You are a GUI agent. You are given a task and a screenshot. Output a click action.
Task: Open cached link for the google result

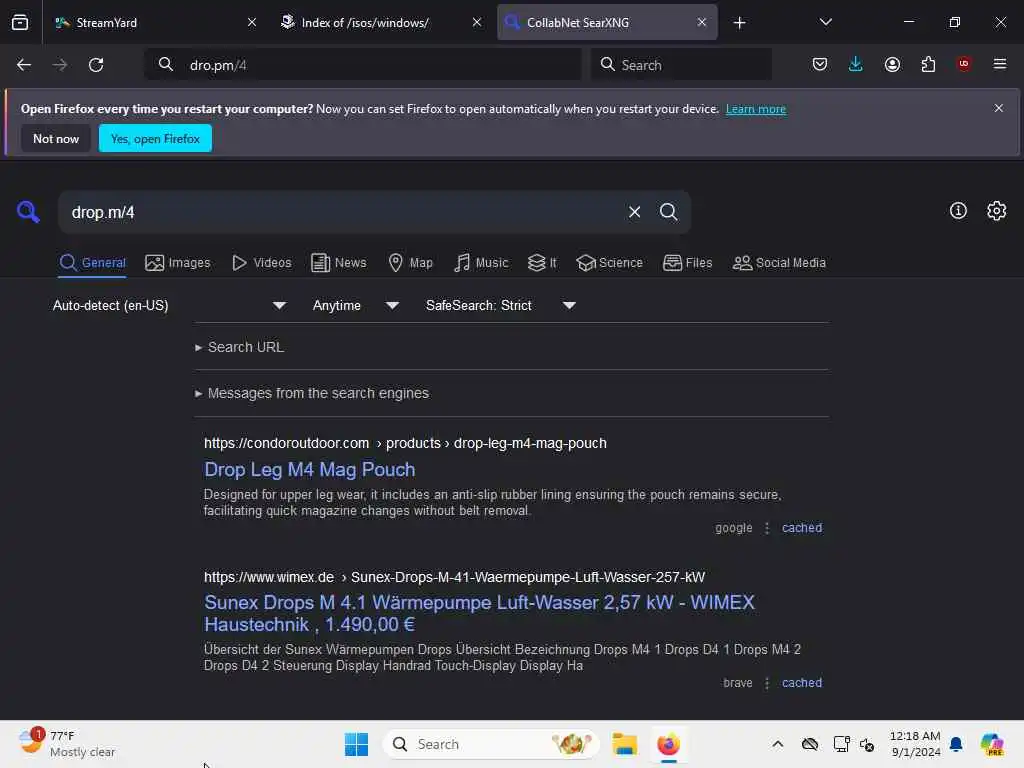click(802, 528)
